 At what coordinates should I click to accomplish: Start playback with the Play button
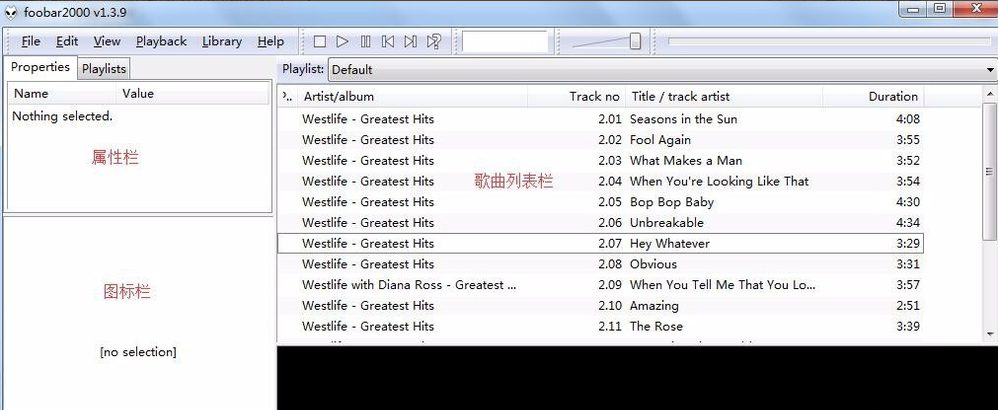pos(342,41)
